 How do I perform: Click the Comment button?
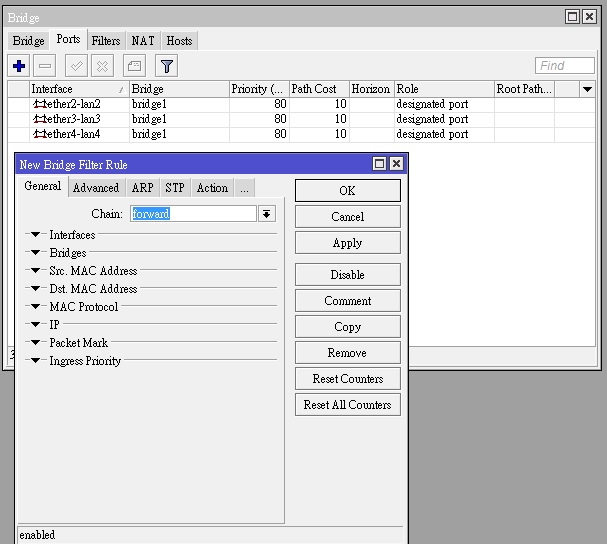point(348,301)
